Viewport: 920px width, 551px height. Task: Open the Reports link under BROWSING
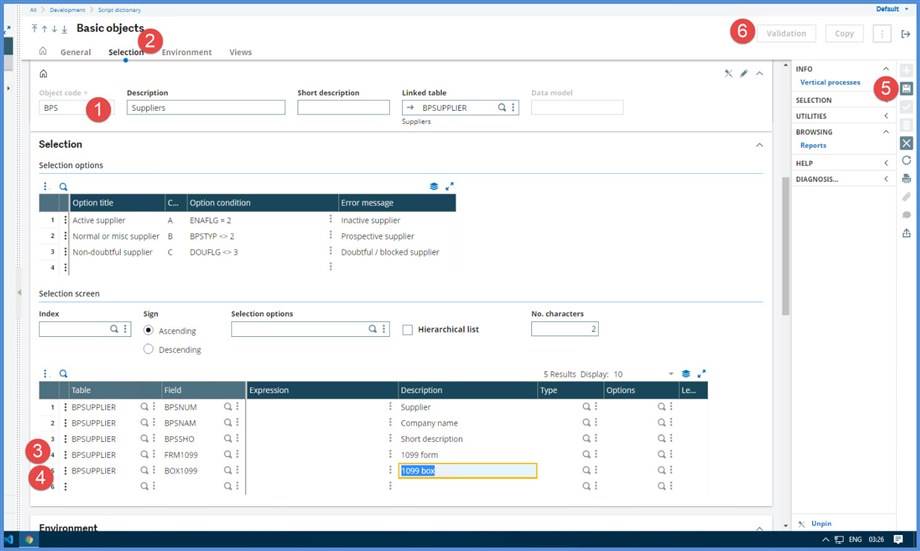pos(813,146)
